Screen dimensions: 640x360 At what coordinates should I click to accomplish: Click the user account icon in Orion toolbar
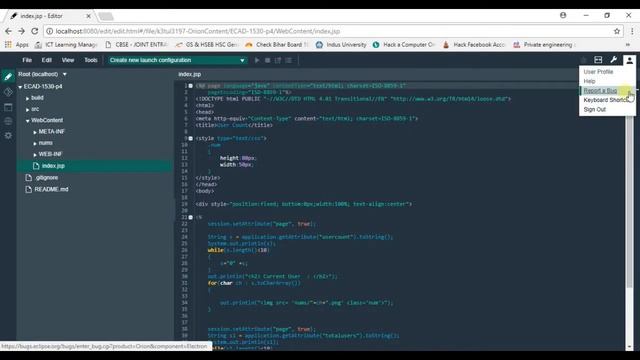[629, 60]
